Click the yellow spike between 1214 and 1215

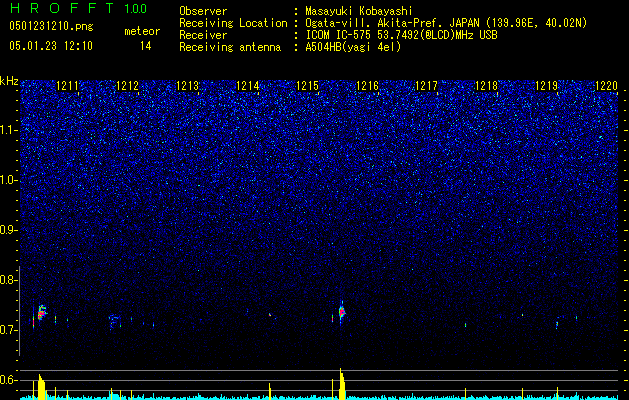pos(270,391)
